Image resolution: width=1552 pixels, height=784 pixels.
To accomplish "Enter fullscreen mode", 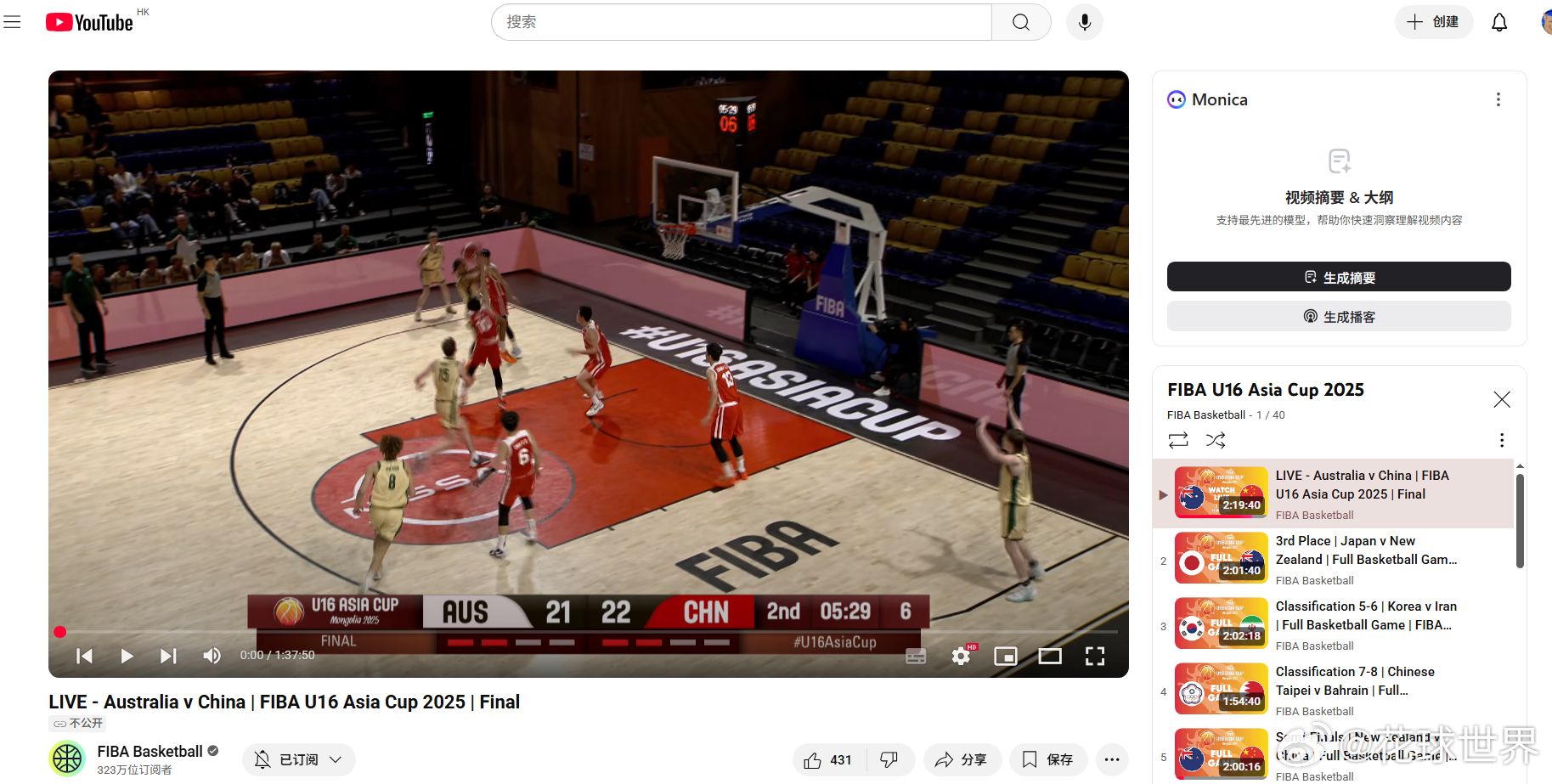I will click(1095, 656).
